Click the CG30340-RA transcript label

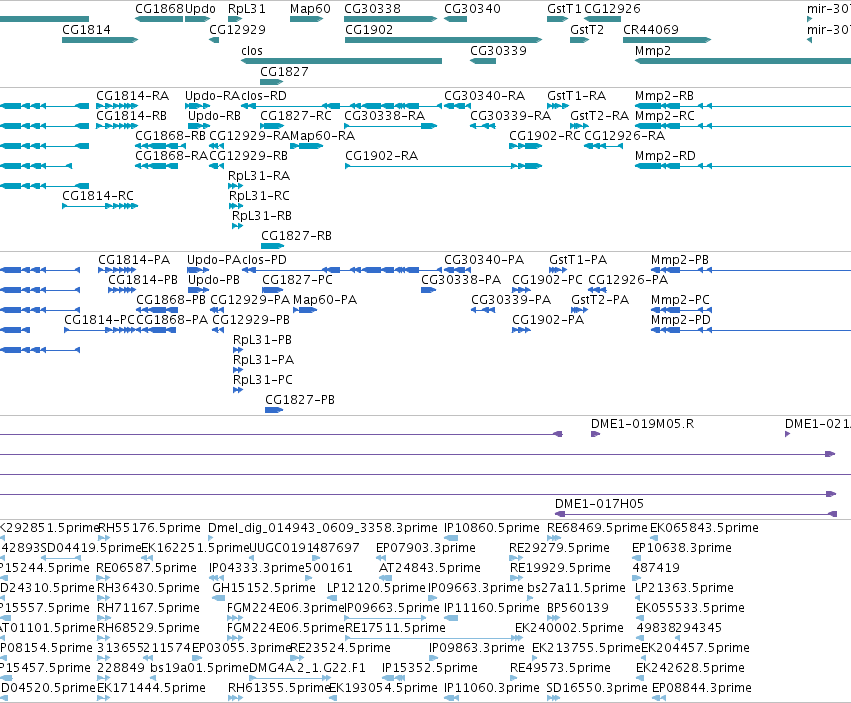coord(485,96)
